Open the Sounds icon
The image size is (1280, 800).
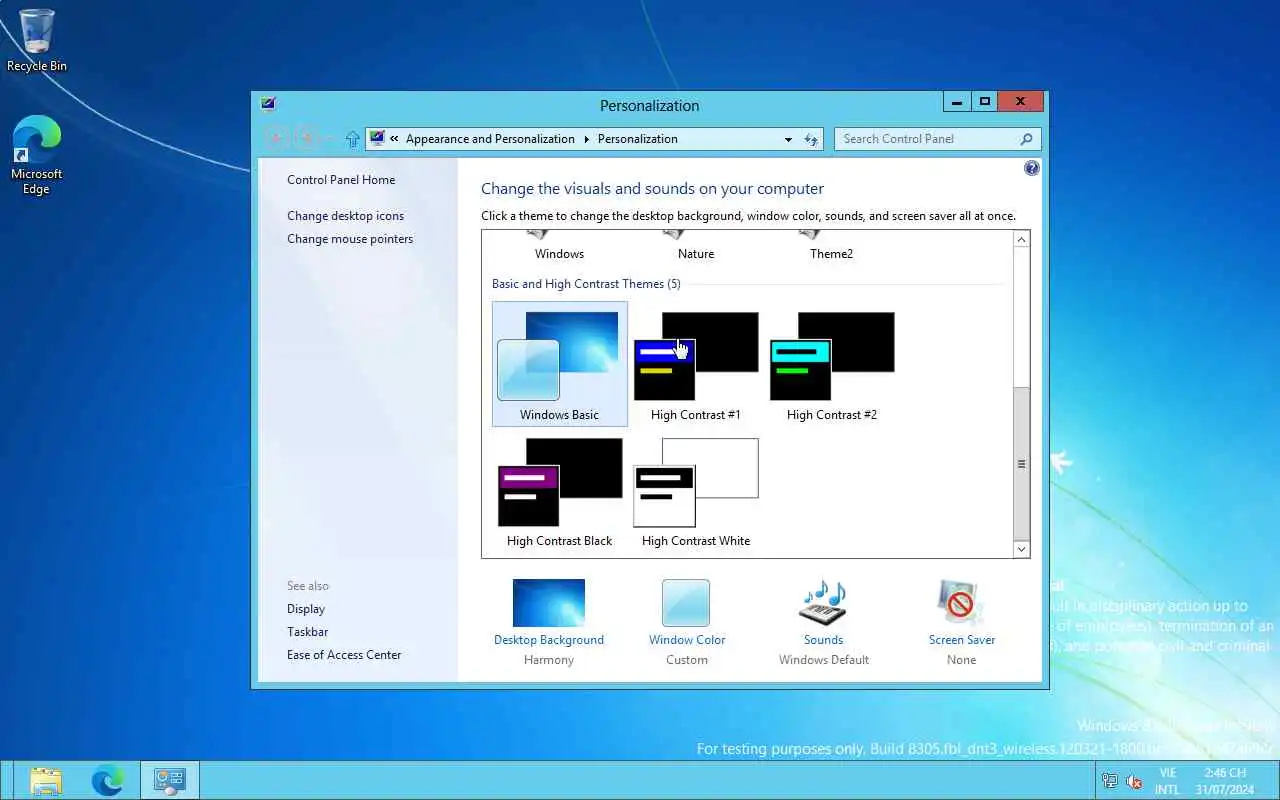[x=824, y=603]
